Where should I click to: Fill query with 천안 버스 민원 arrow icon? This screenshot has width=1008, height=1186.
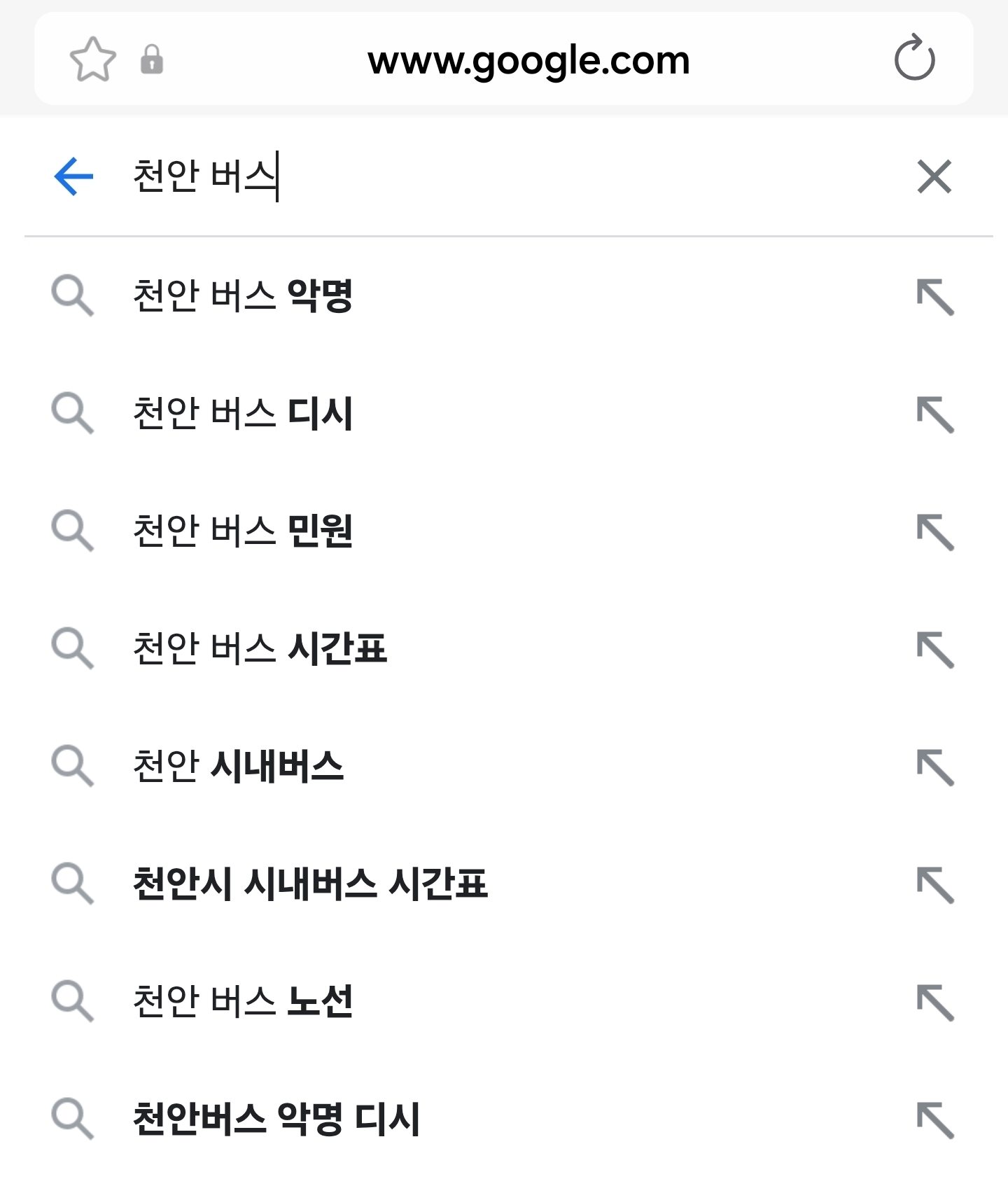coord(935,533)
